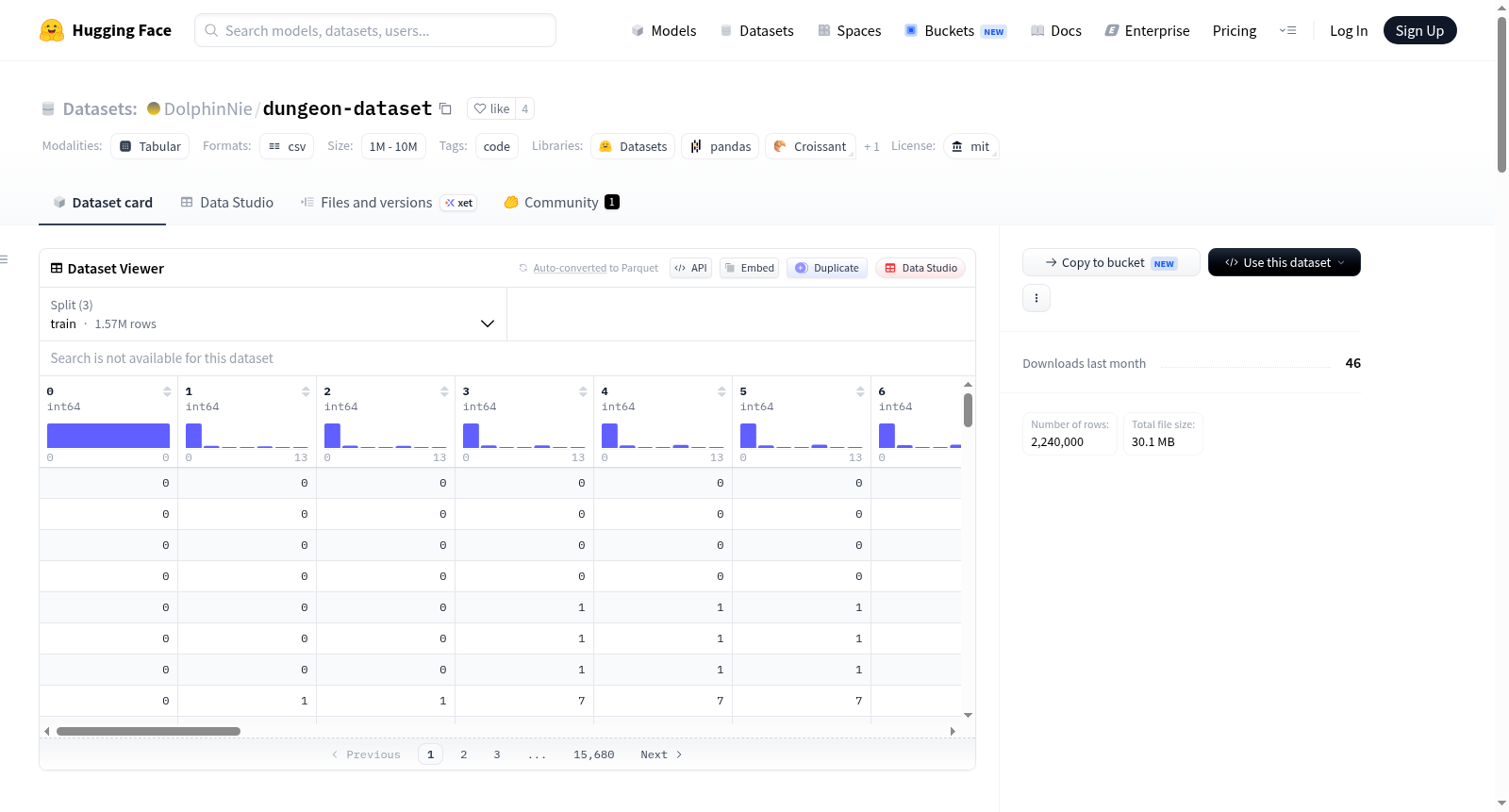Expand the +1 libraries list
The width and height of the screenshot is (1509, 812).
(871, 146)
